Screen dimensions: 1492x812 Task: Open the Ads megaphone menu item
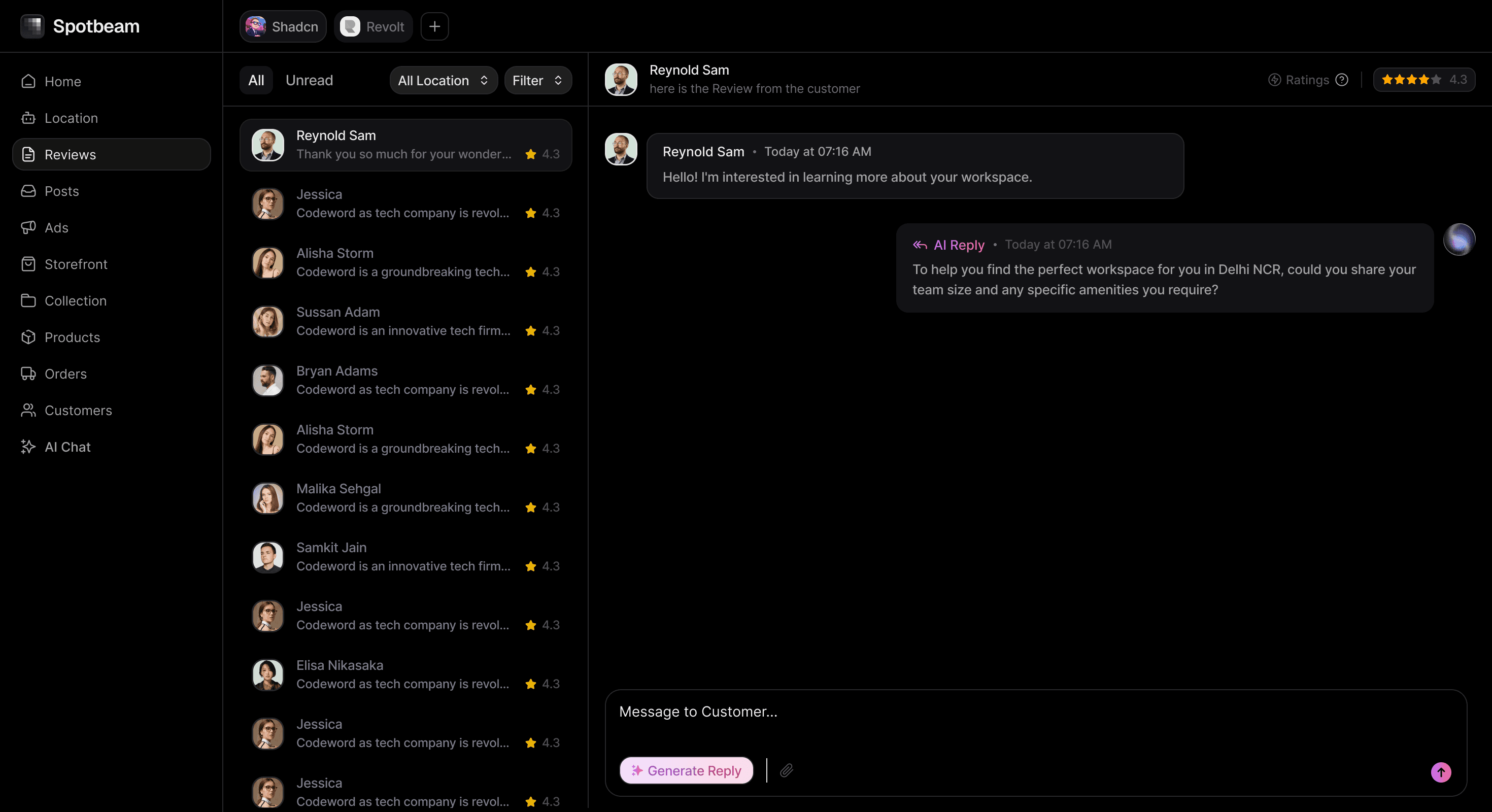tap(56, 228)
